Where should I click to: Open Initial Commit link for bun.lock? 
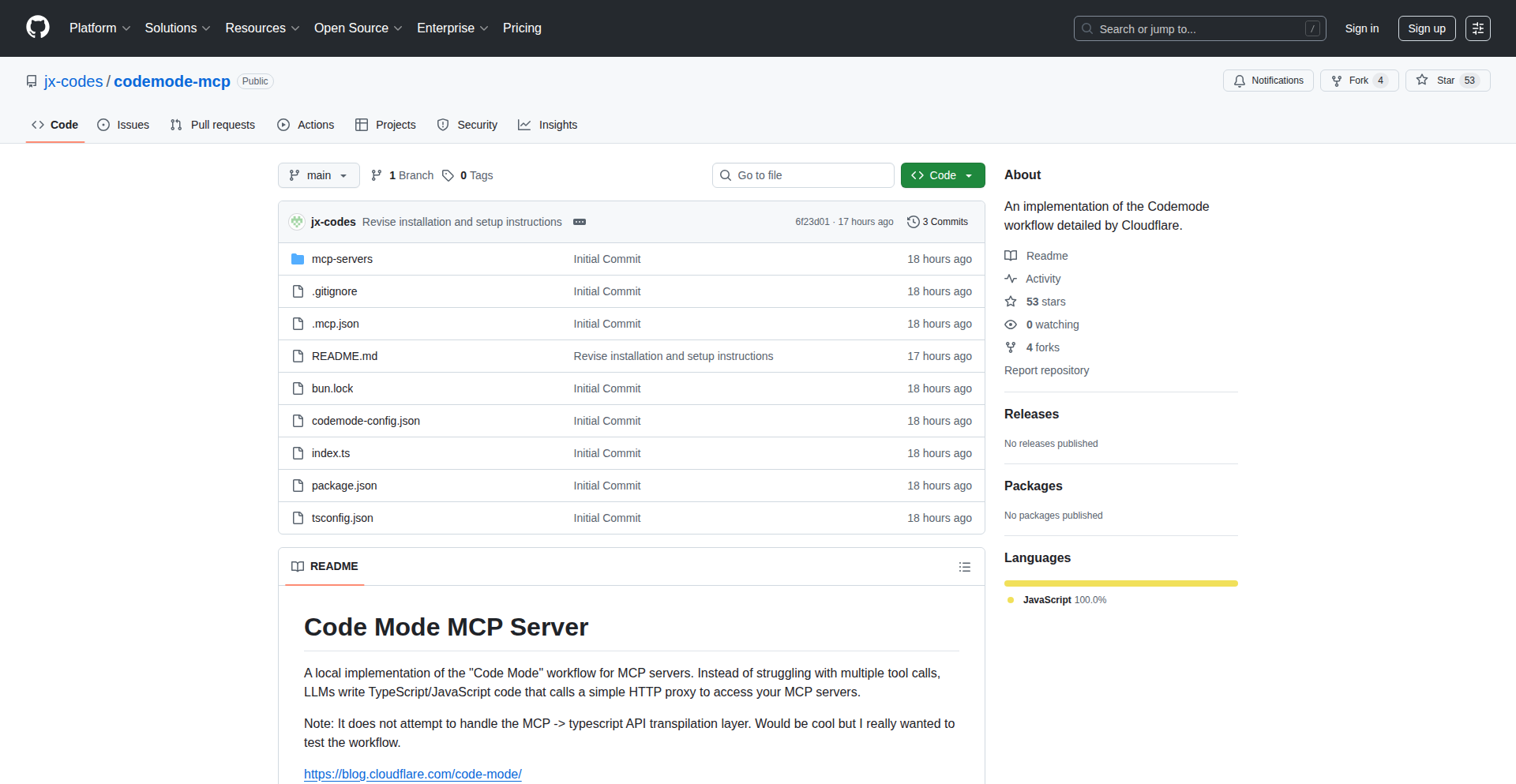tap(607, 388)
